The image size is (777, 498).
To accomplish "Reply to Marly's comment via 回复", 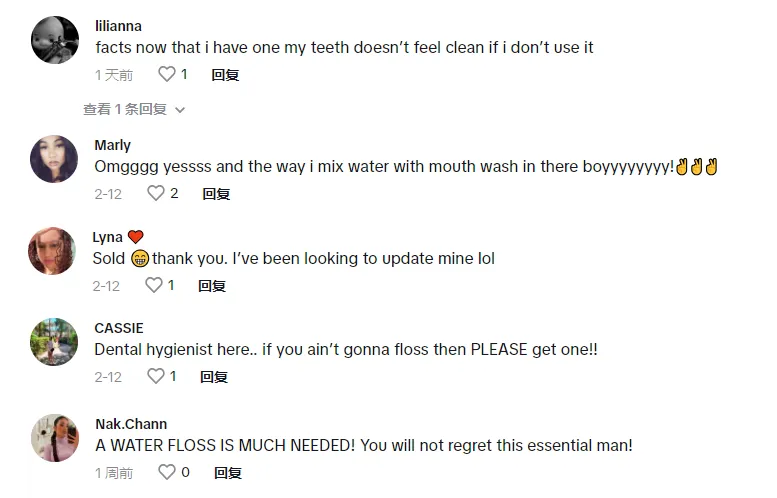I will tap(216, 194).
